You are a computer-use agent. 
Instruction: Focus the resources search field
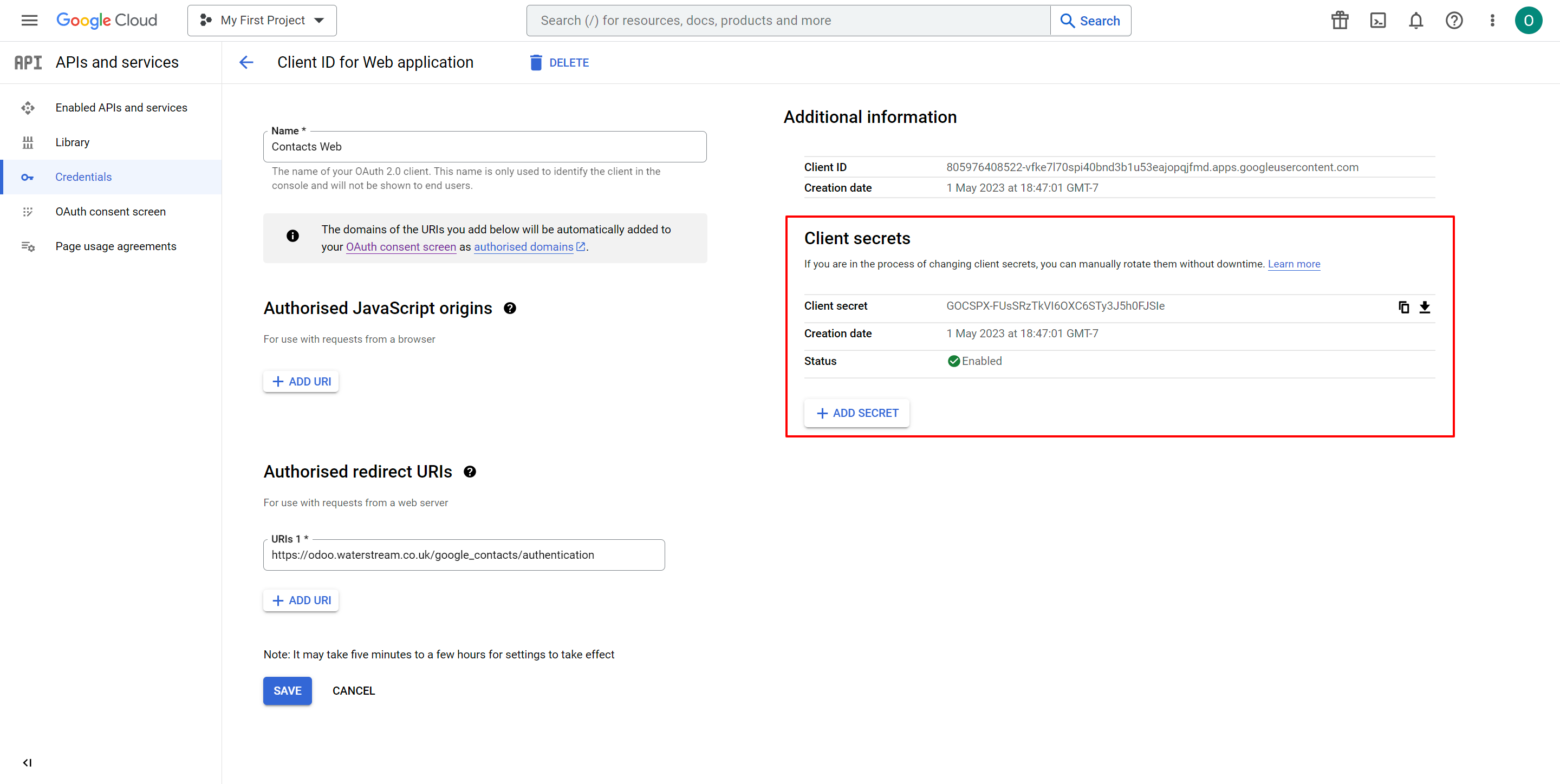coord(788,21)
